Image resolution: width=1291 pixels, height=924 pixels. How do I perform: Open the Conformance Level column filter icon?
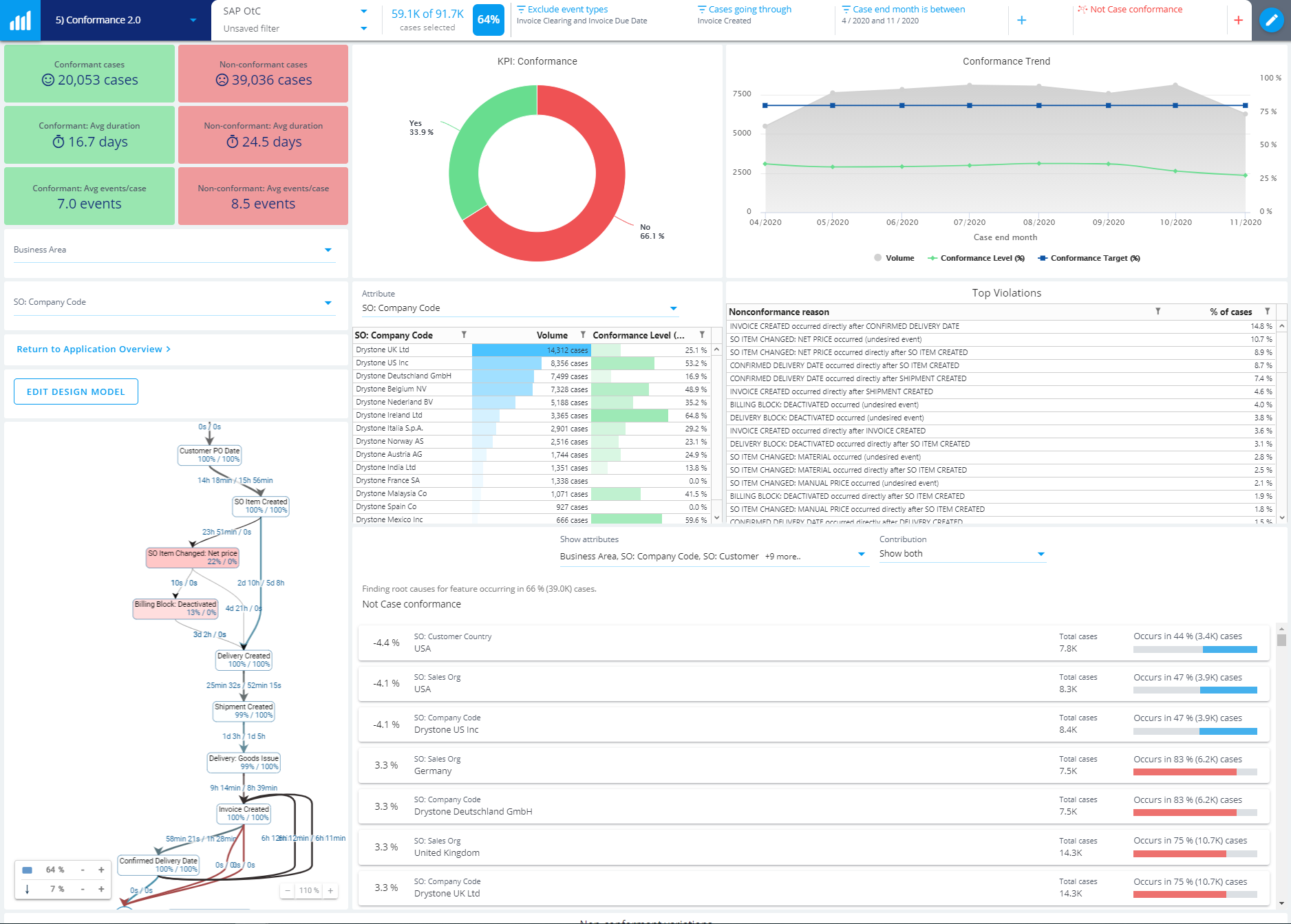tap(702, 334)
